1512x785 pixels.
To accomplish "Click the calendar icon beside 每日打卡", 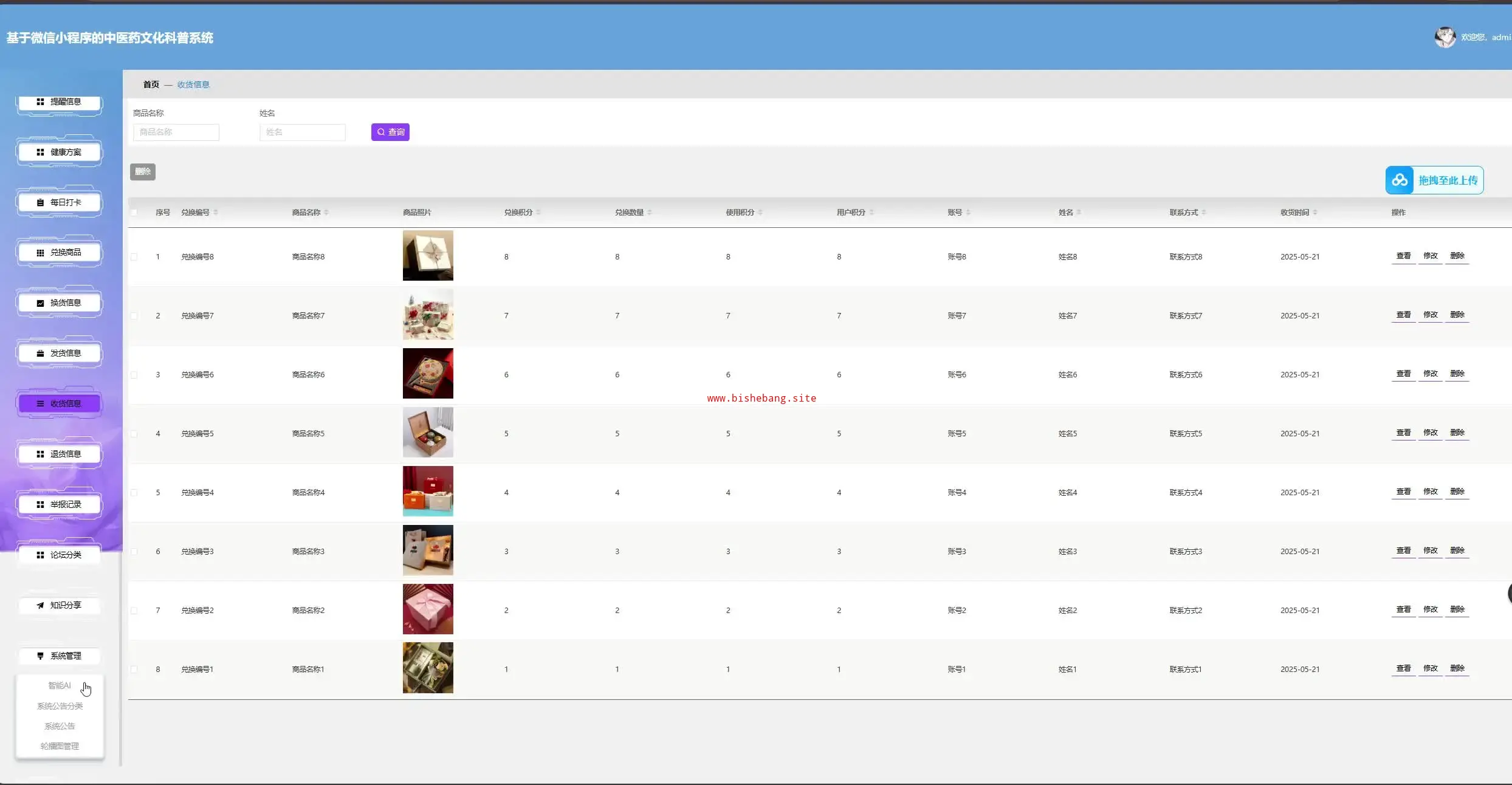I will pos(40,202).
